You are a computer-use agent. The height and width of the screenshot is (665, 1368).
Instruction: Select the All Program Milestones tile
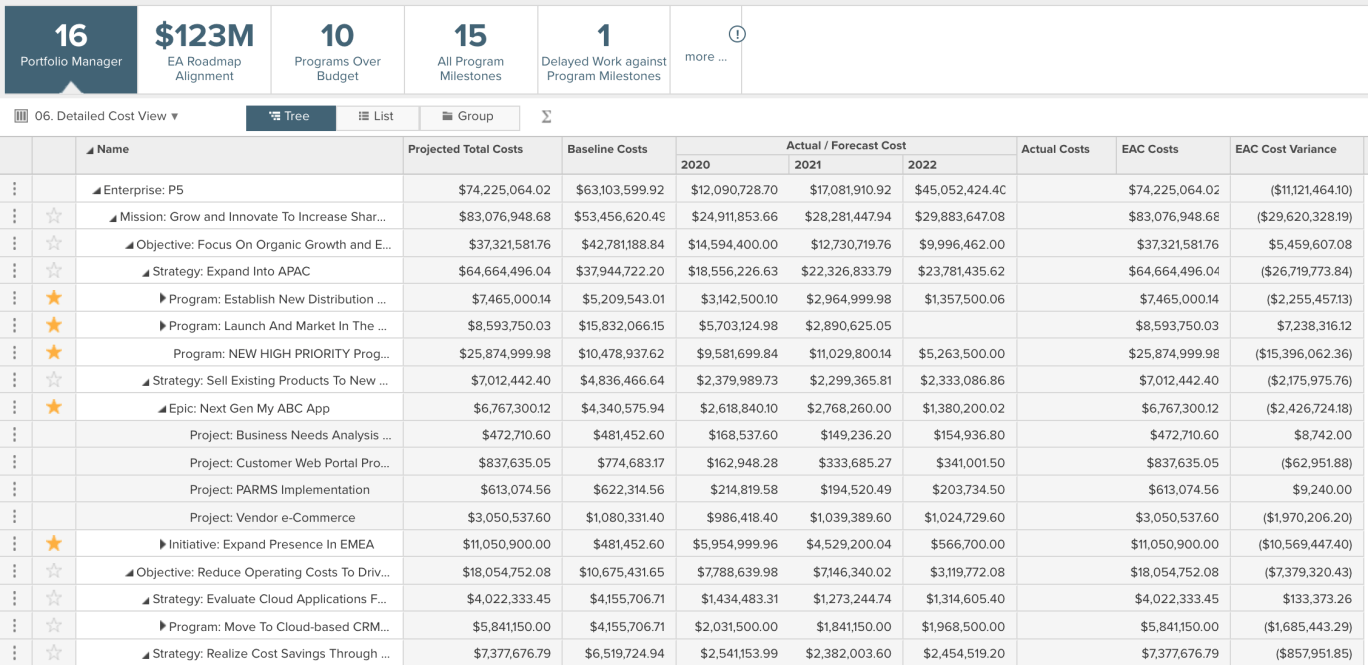pyautogui.click(x=471, y=49)
